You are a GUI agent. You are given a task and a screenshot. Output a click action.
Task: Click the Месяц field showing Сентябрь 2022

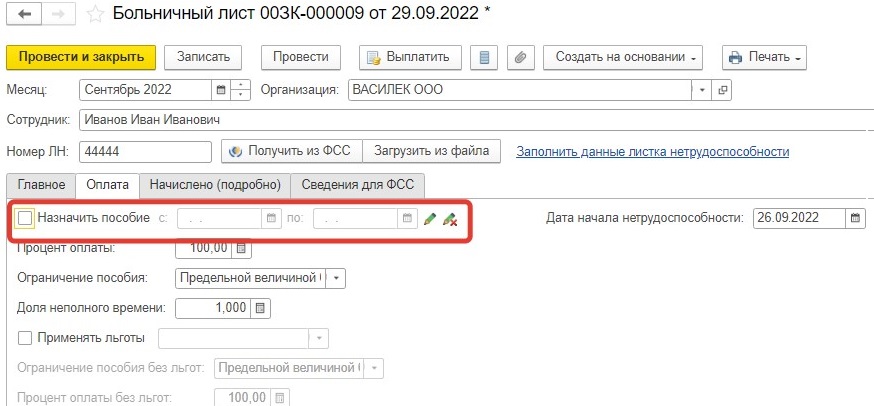147,90
